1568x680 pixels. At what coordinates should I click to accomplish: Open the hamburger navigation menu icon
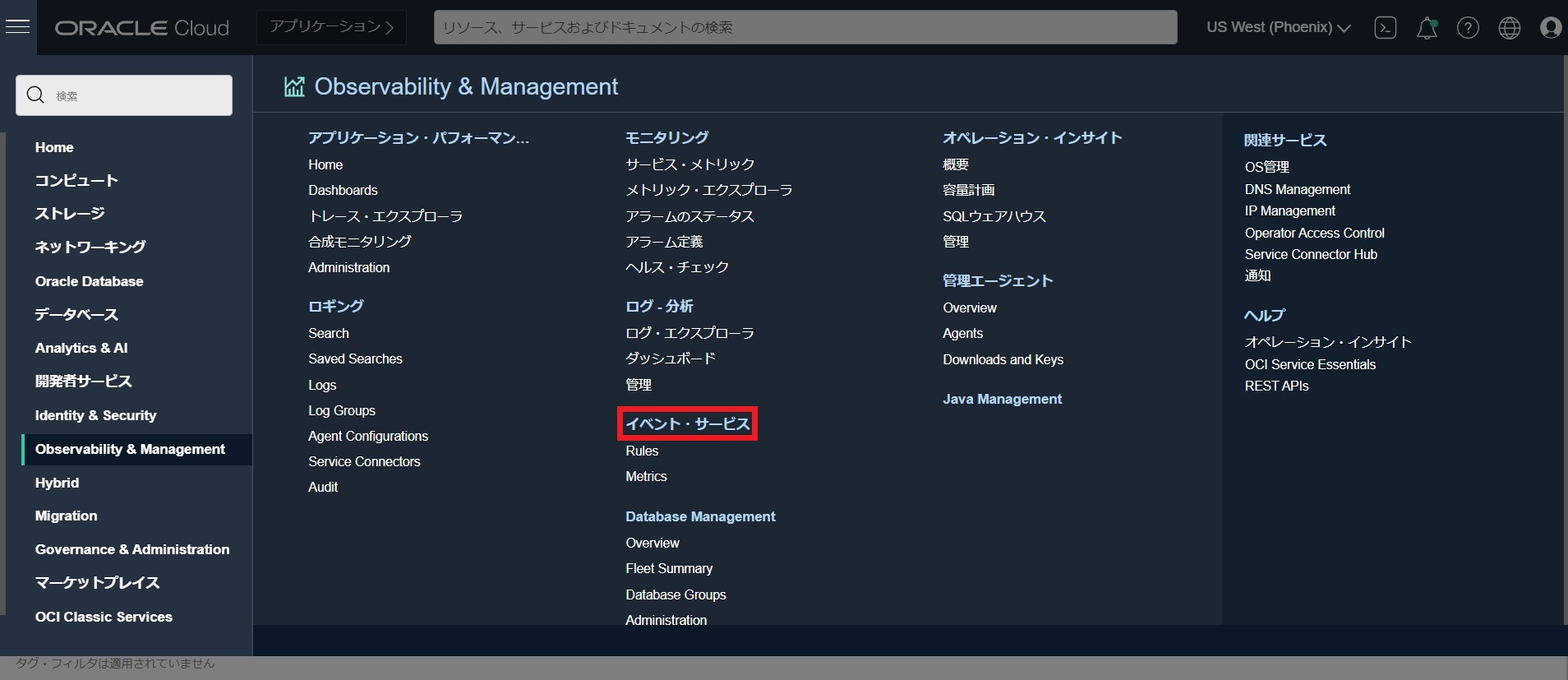(17, 27)
